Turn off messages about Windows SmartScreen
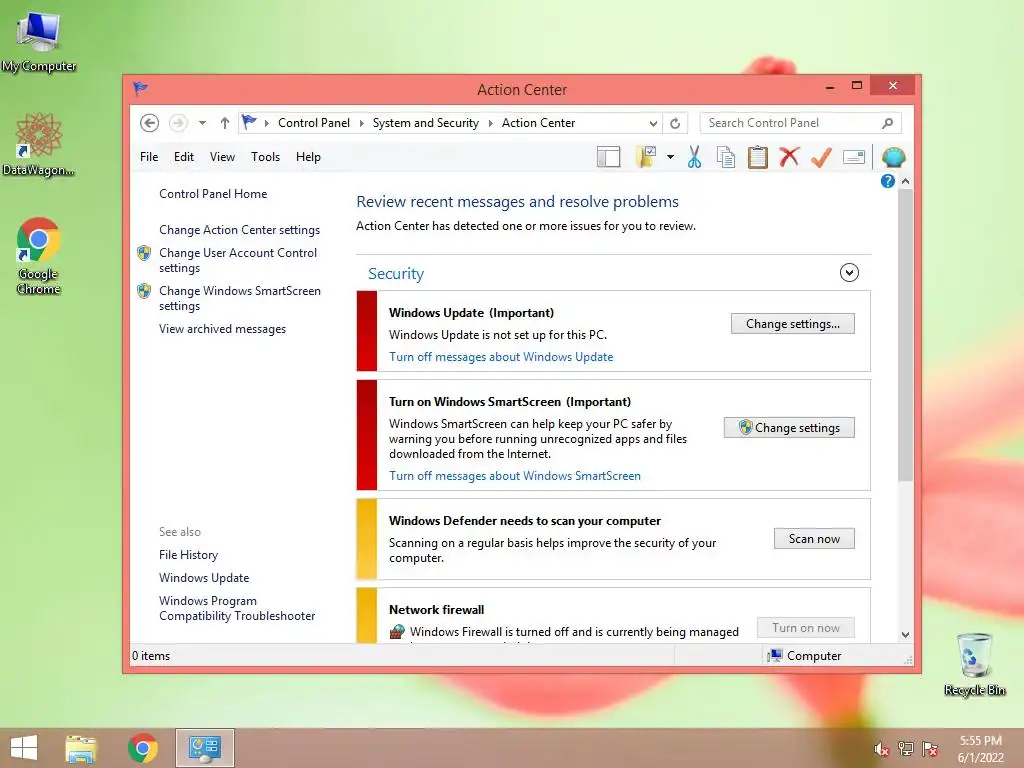 click(x=515, y=476)
